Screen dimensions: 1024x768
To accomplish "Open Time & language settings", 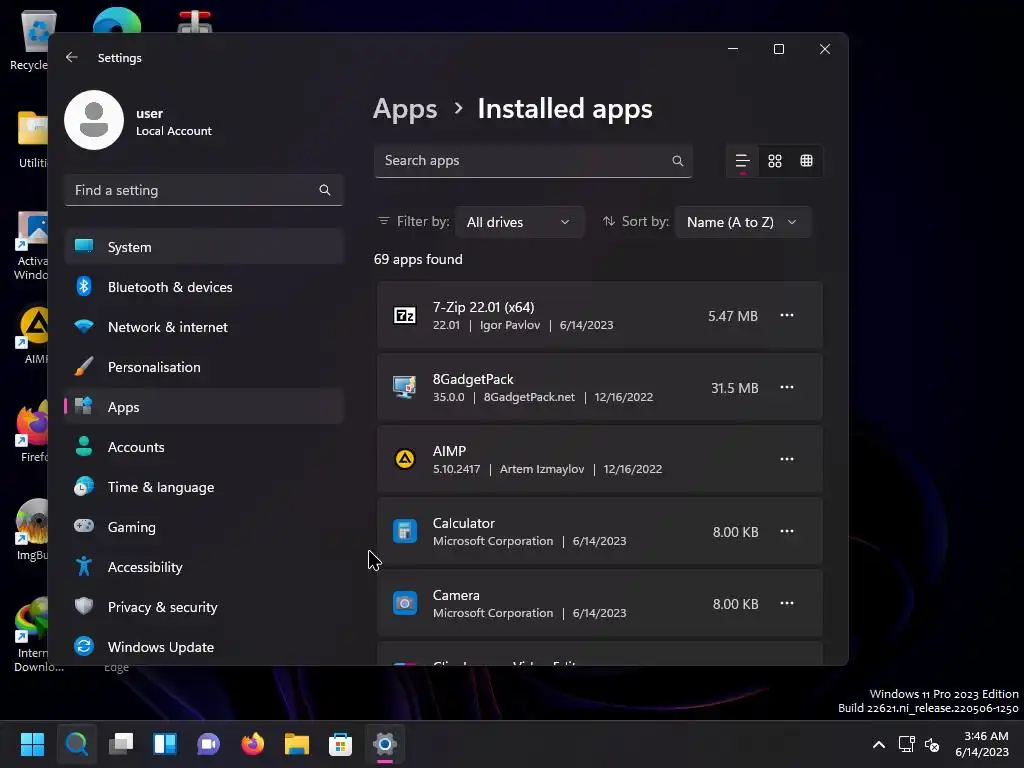I will 204,487.
